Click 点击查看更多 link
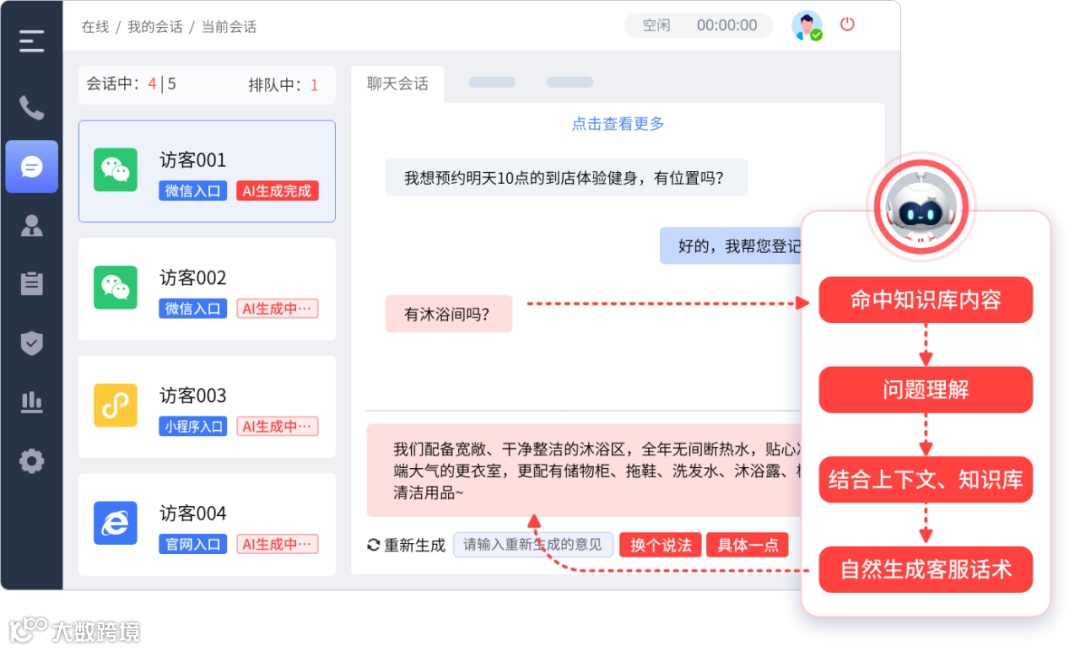 pos(618,124)
